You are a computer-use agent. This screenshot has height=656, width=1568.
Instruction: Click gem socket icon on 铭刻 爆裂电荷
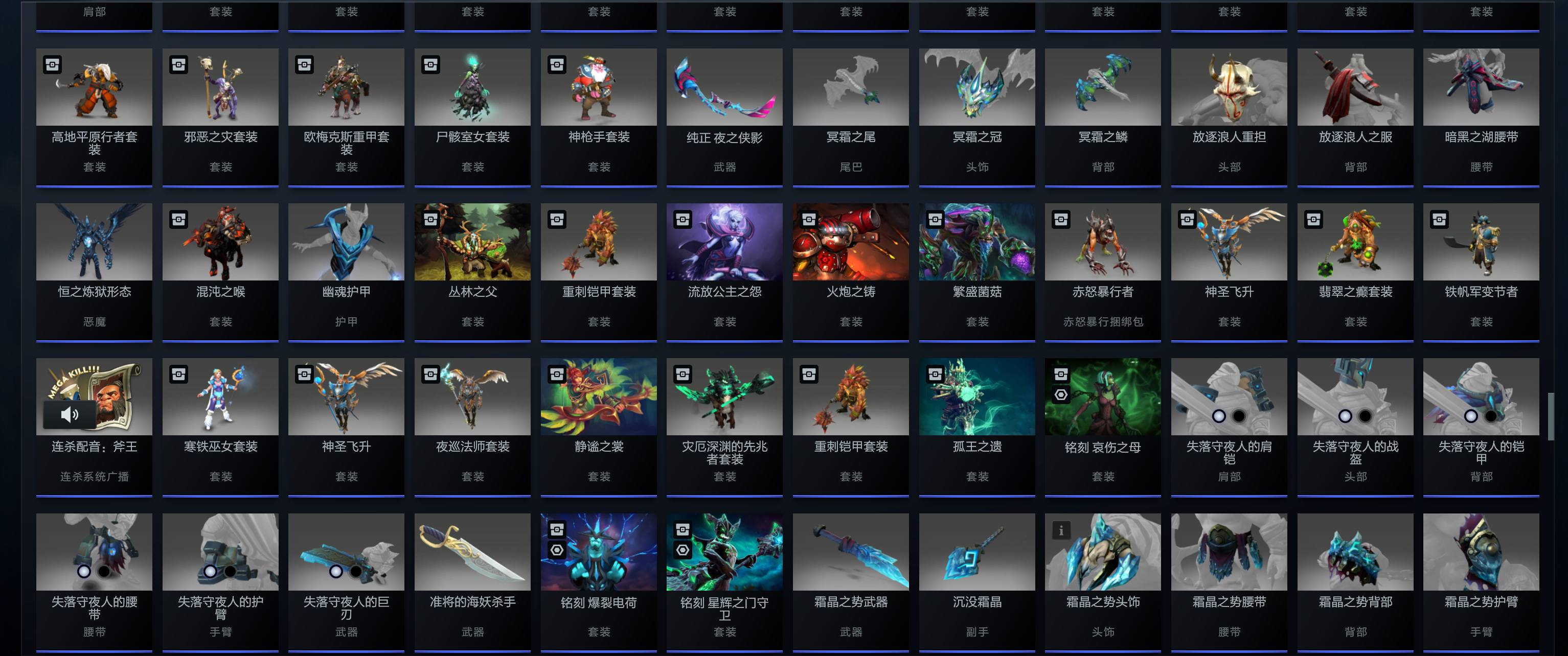pyautogui.click(x=557, y=550)
